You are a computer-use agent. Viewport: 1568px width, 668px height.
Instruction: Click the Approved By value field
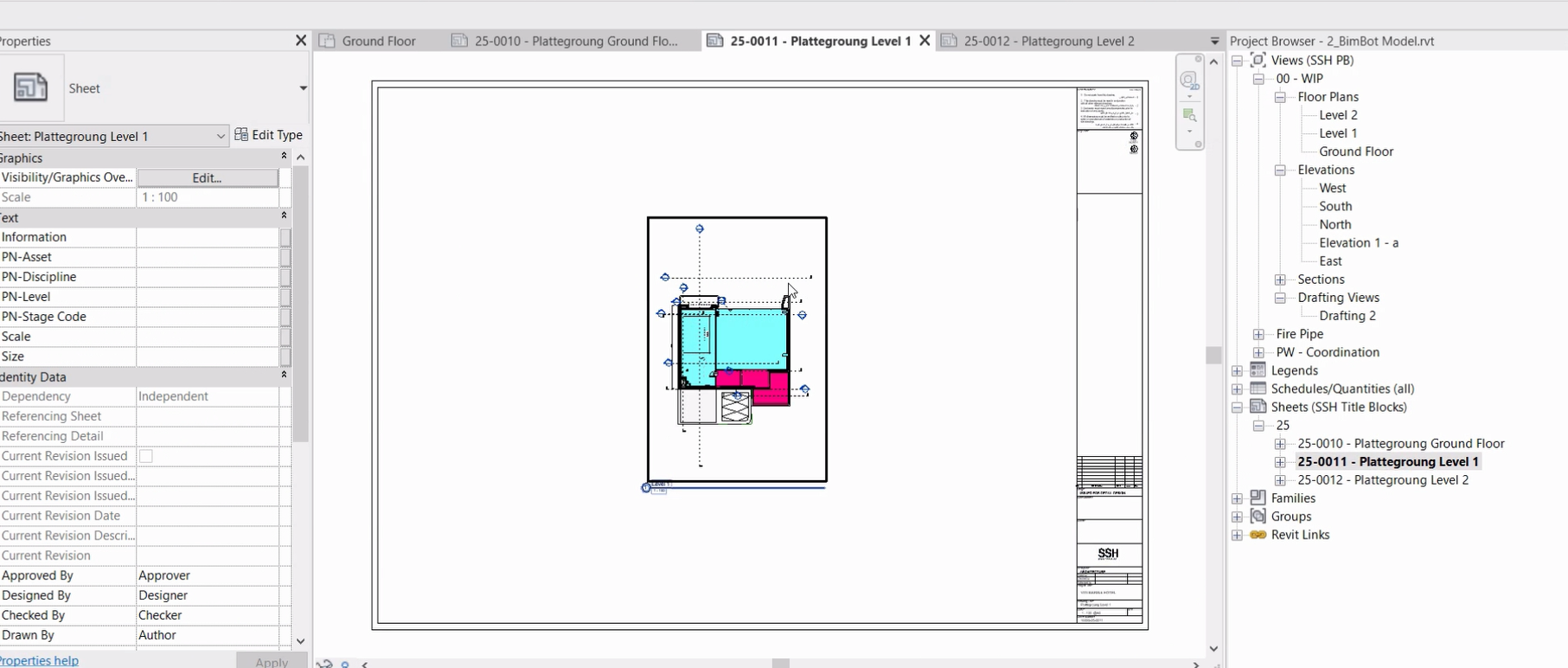[208, 575]
